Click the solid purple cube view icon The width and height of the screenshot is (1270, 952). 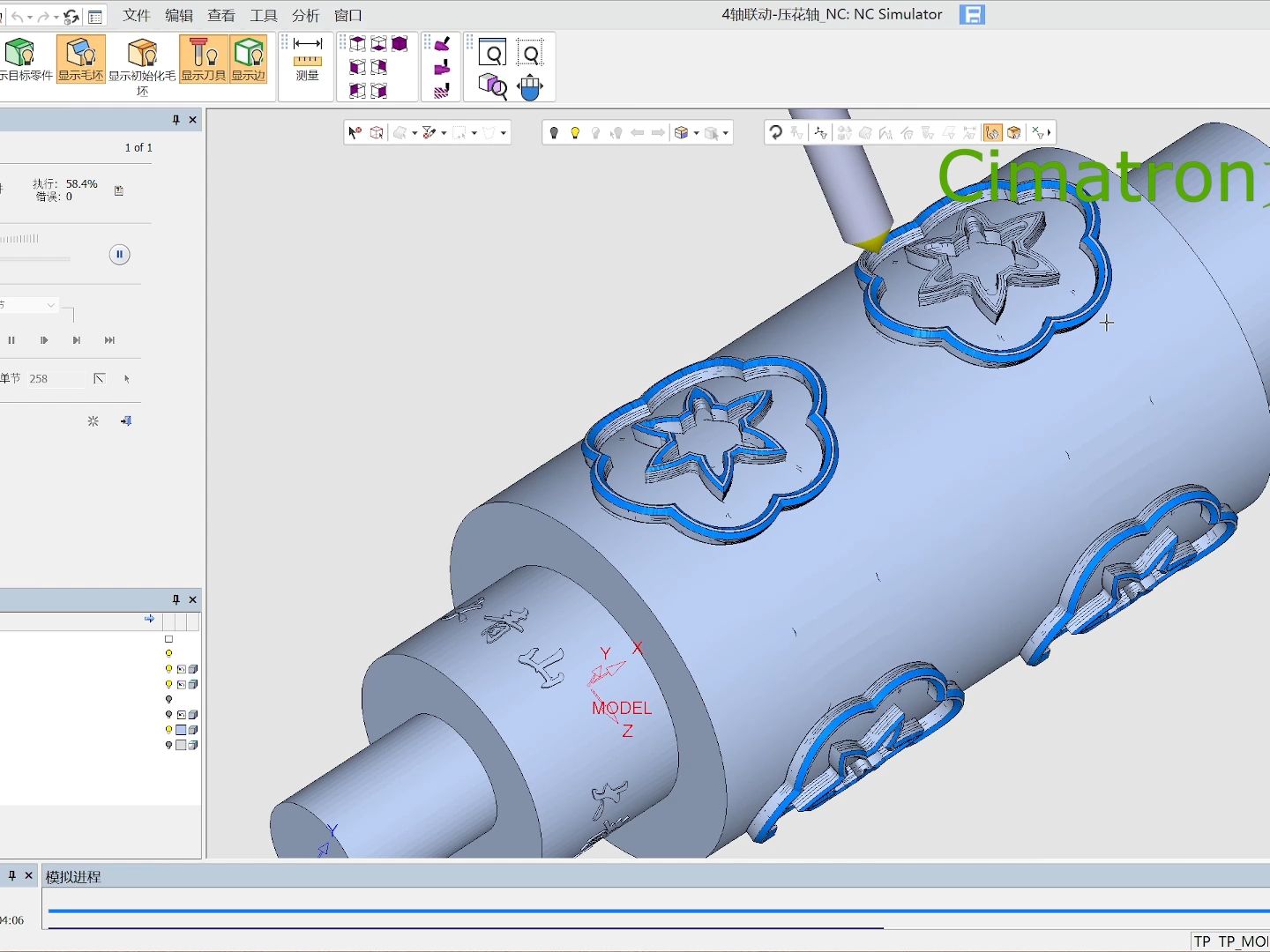400,44
